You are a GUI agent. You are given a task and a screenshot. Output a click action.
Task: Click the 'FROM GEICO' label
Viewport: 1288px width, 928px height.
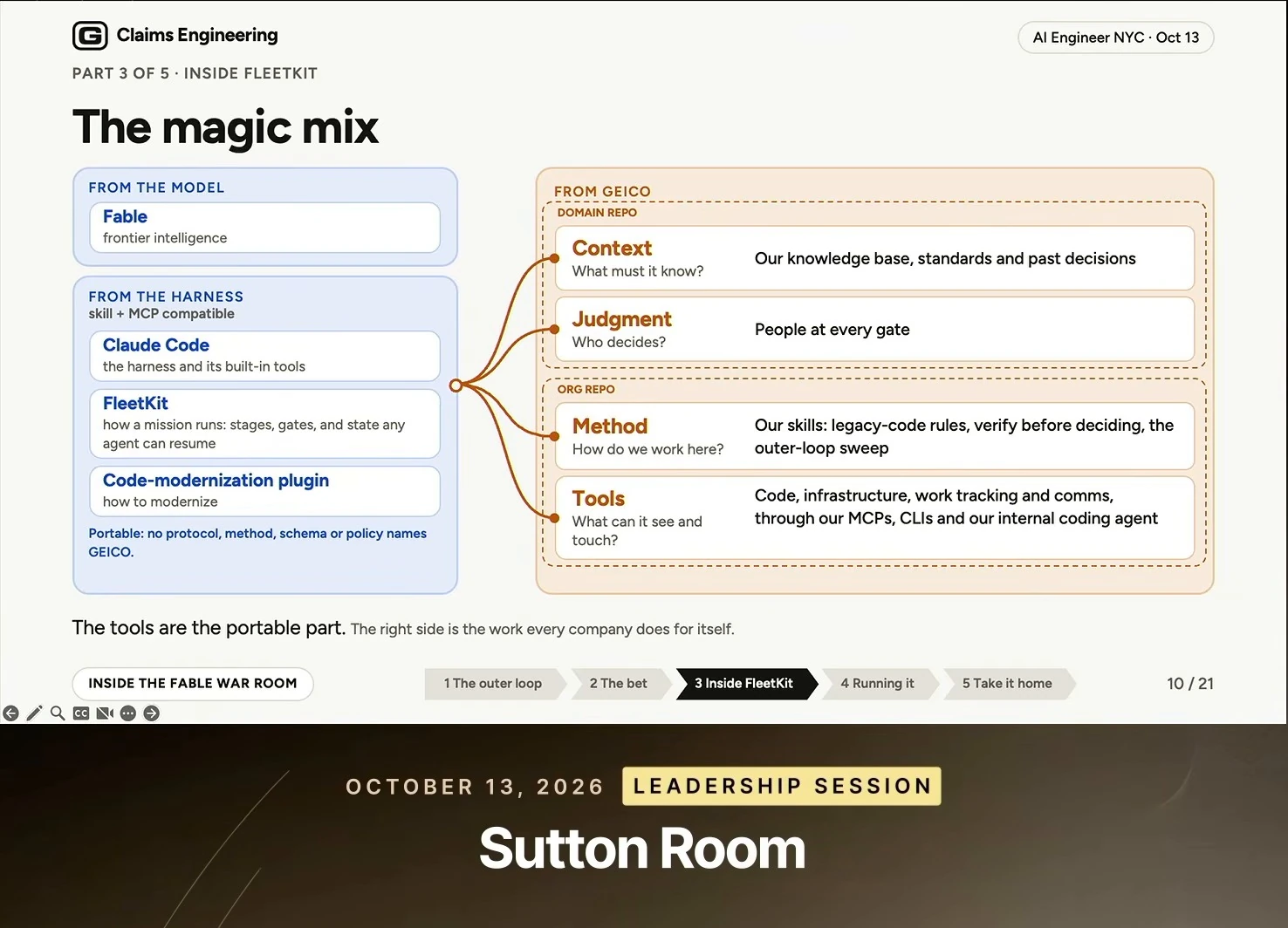point(602,191)
